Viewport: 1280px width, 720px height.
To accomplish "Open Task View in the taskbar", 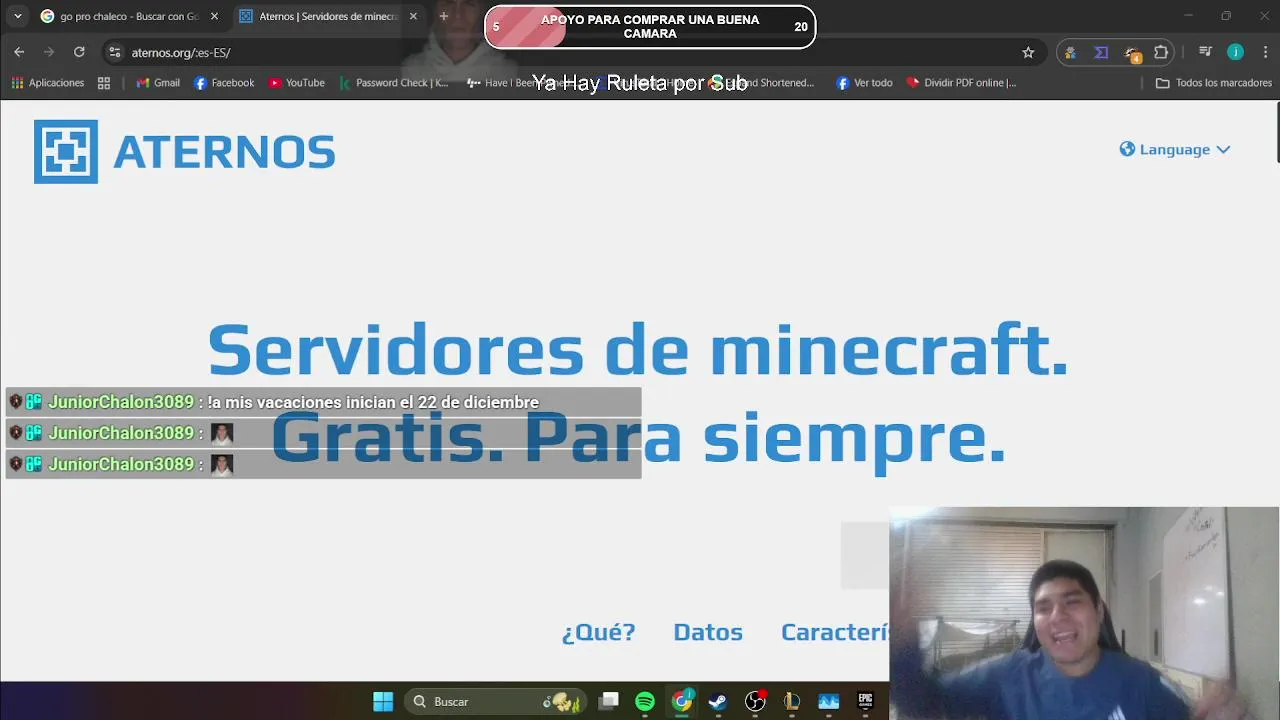I will point(609,702).
